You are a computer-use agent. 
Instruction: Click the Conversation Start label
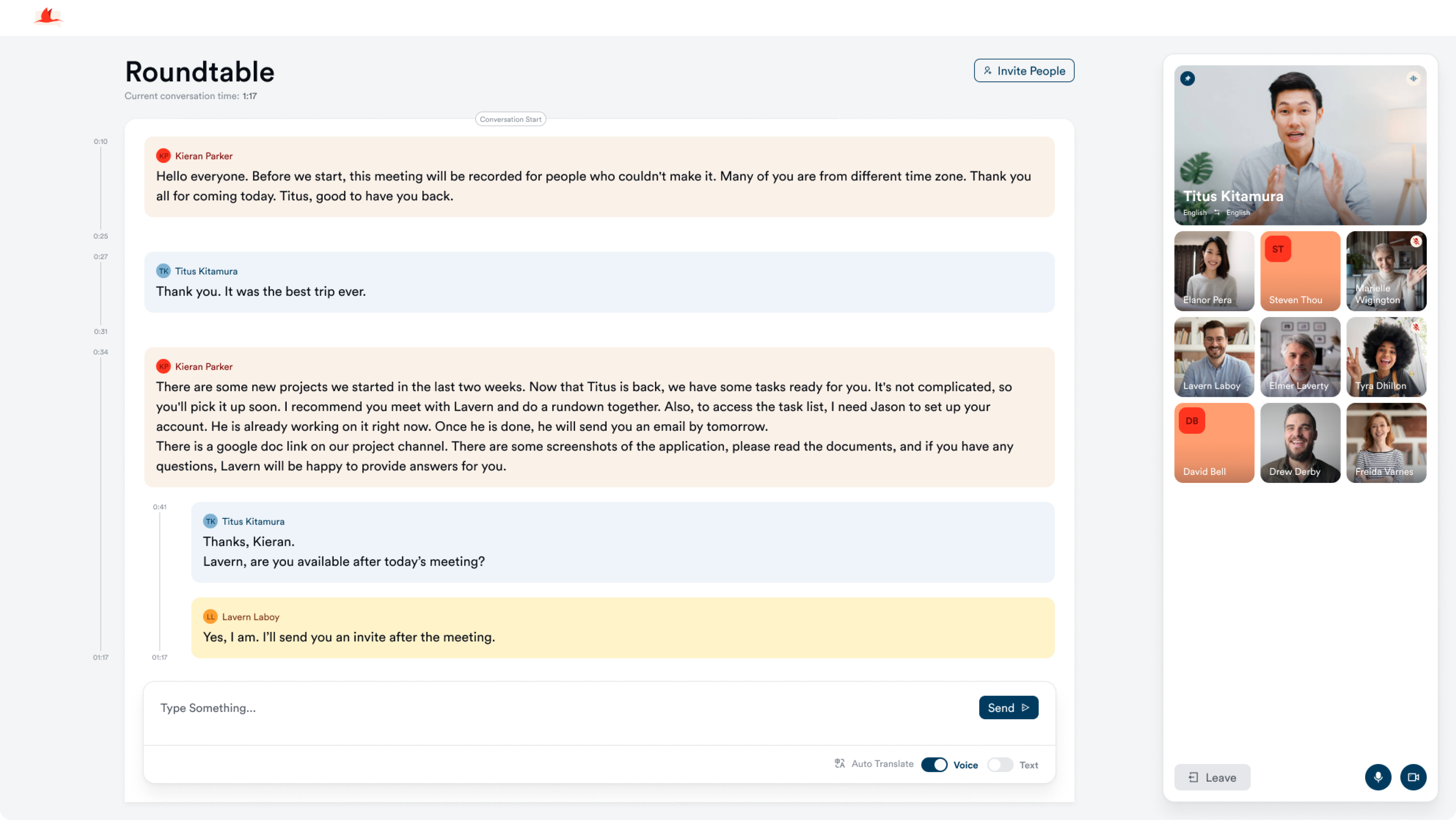tap(510, 119)
